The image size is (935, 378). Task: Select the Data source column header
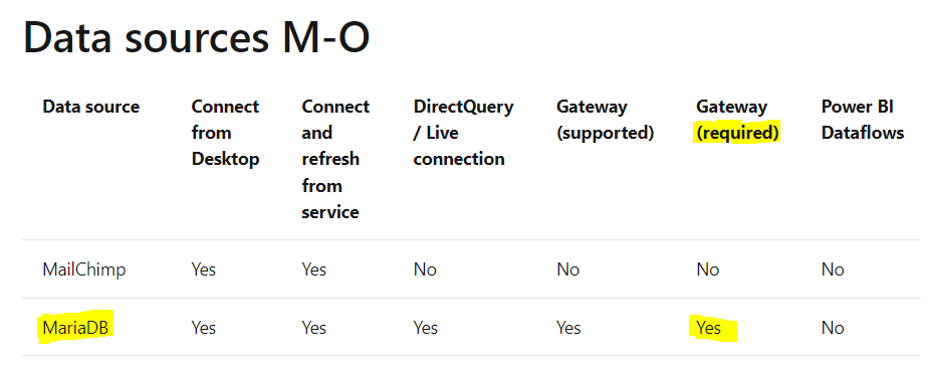(91, 107)
